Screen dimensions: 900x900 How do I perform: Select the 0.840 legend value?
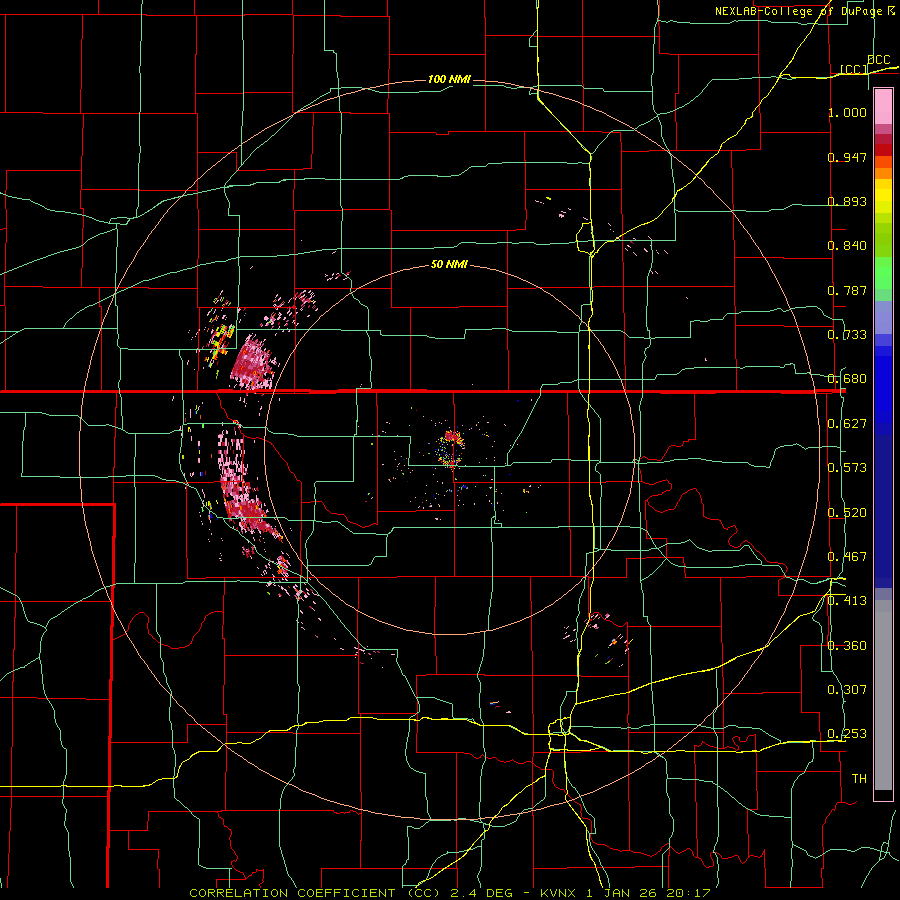click(847, 246)
